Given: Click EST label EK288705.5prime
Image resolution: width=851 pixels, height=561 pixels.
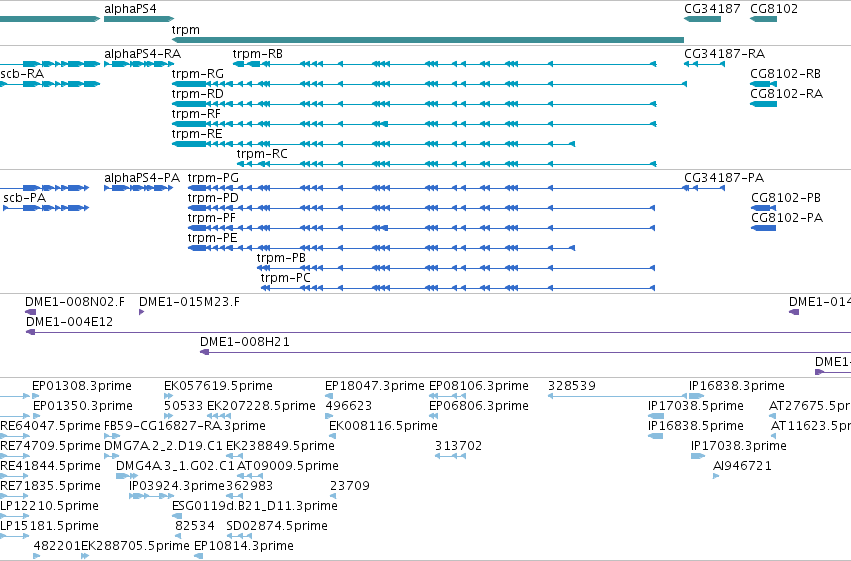Looking at the screenshot, I should [x=135, y=546].
